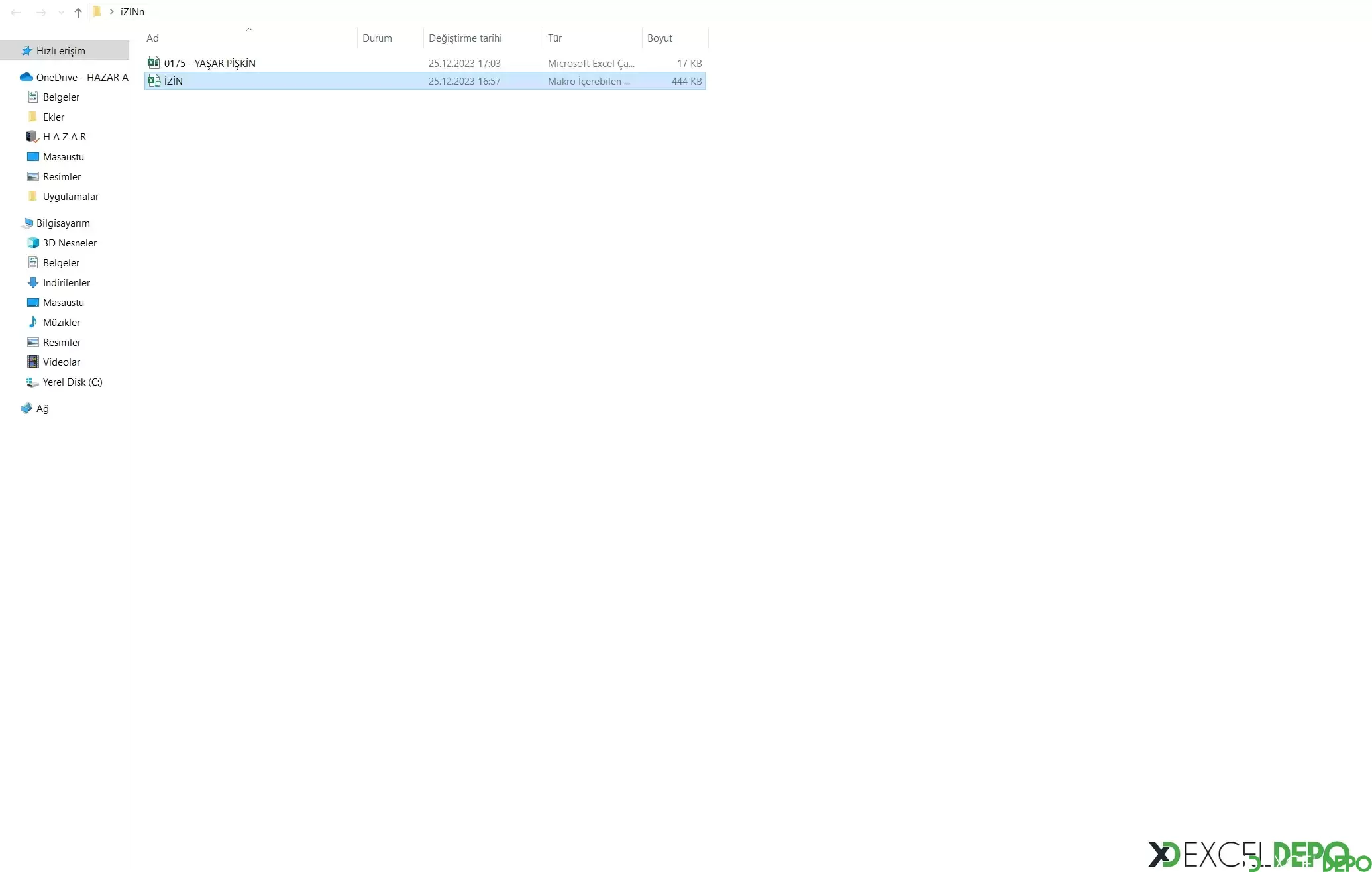Open Bilgisayarım in navigation pane

(63, 223)
